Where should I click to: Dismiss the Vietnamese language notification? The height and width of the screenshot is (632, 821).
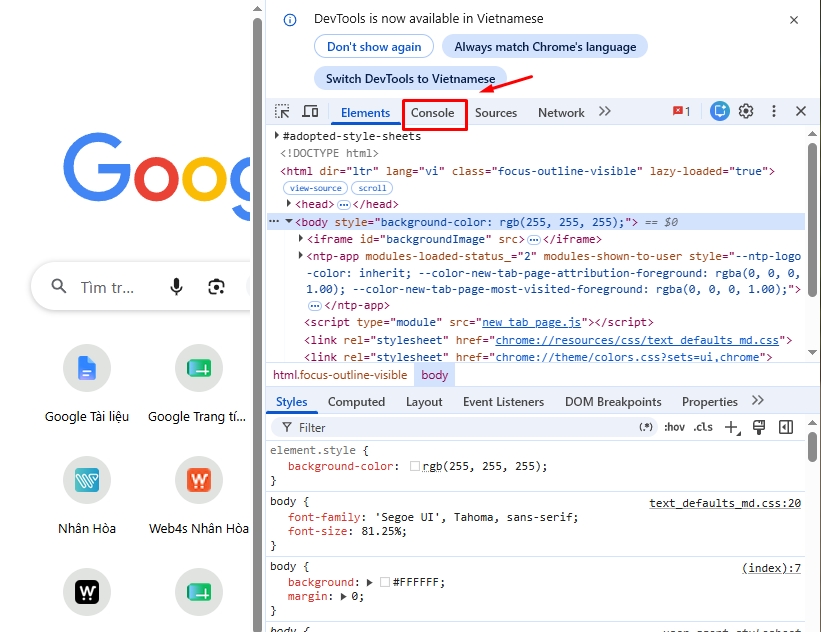(x=794, y=20)
